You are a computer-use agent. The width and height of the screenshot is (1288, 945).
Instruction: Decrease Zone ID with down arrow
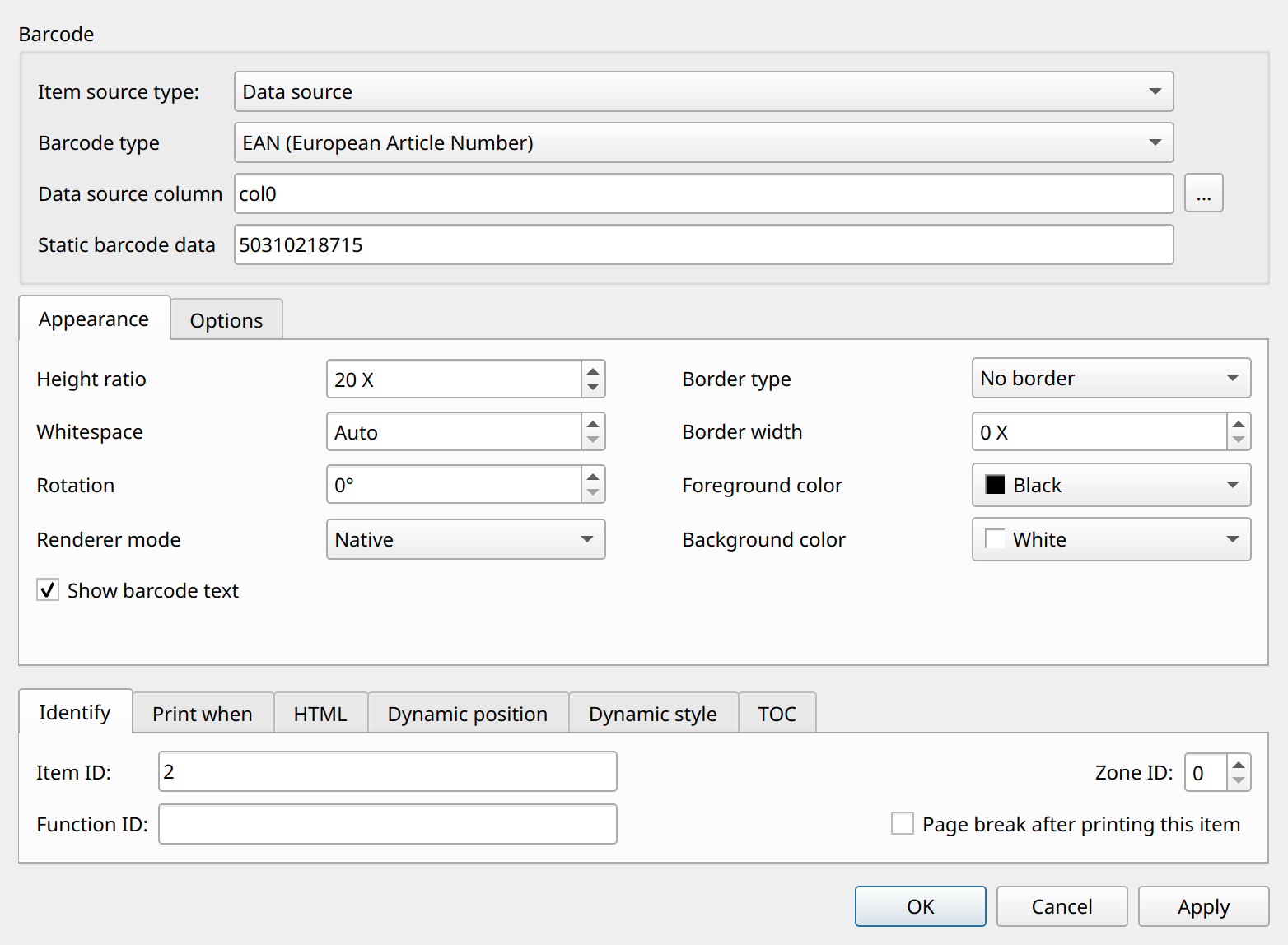pos(1239,781)
